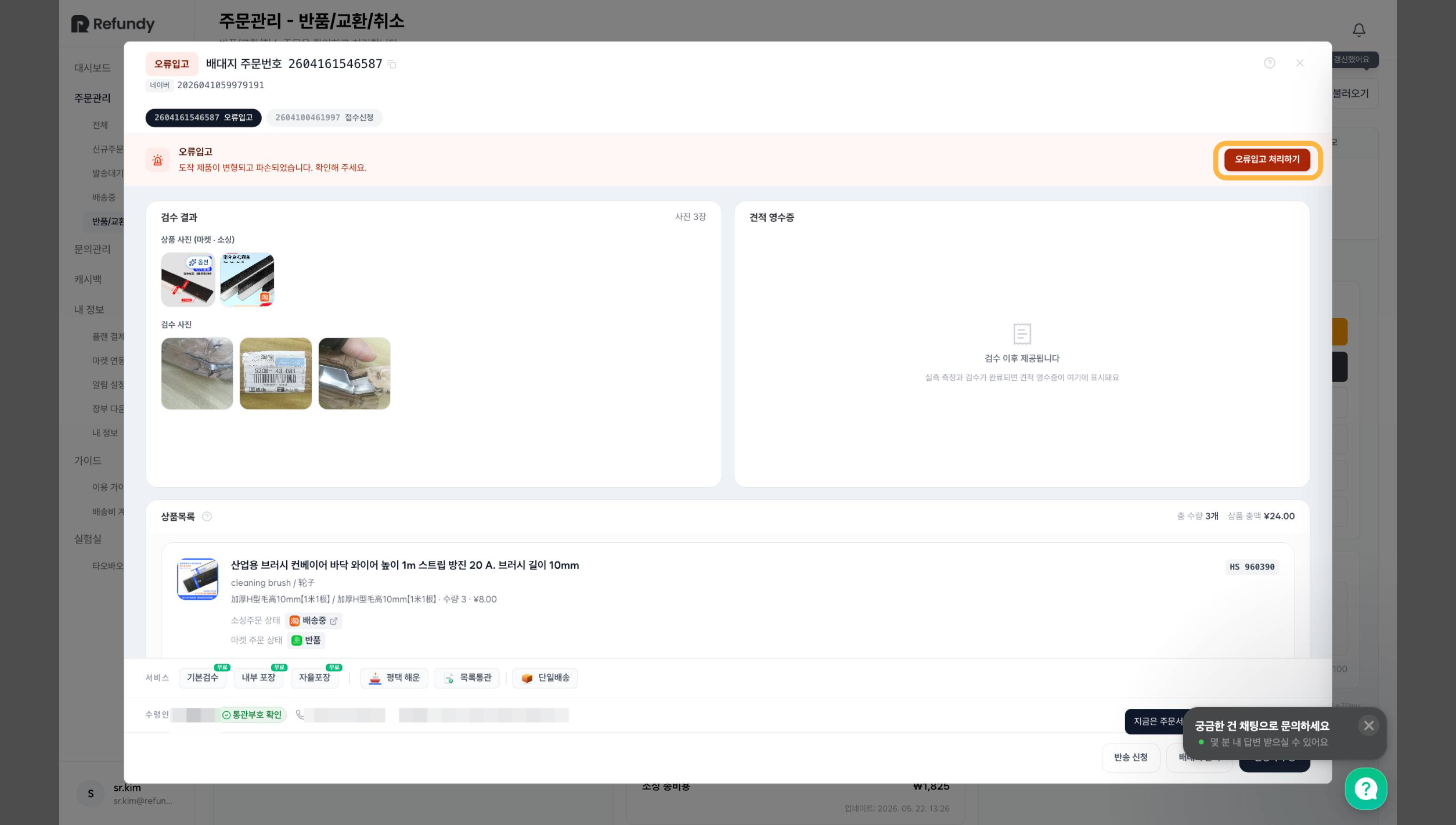The width and height of the screenshot is (1456, 825).
Task: Click the Refundy logo
Action: (x=113, y=24)
